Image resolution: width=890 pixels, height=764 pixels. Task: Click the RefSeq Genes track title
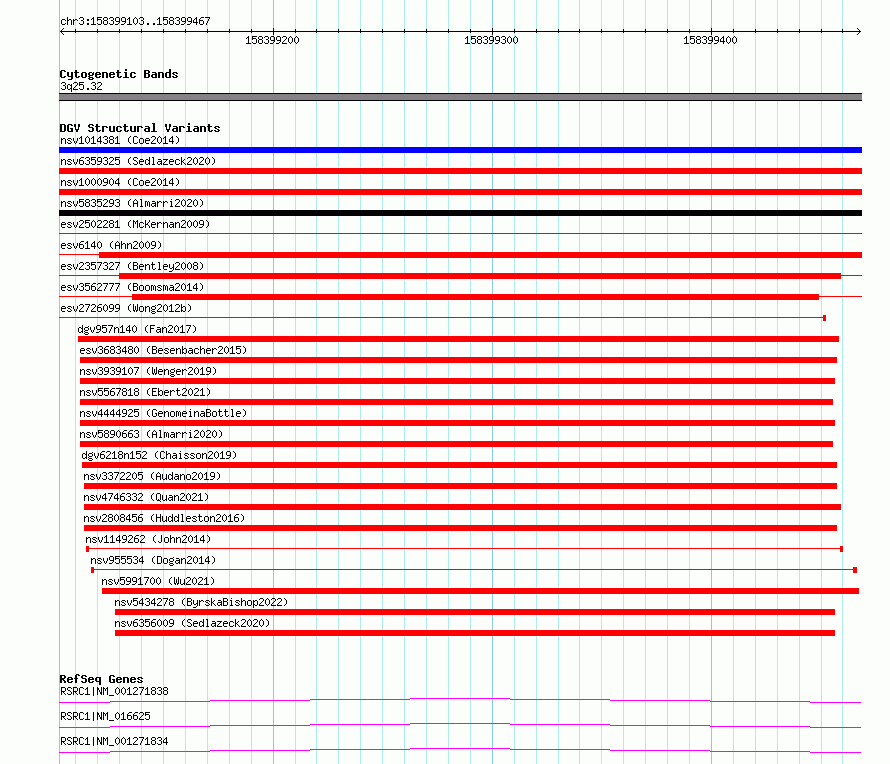click(x=101, y=679)
